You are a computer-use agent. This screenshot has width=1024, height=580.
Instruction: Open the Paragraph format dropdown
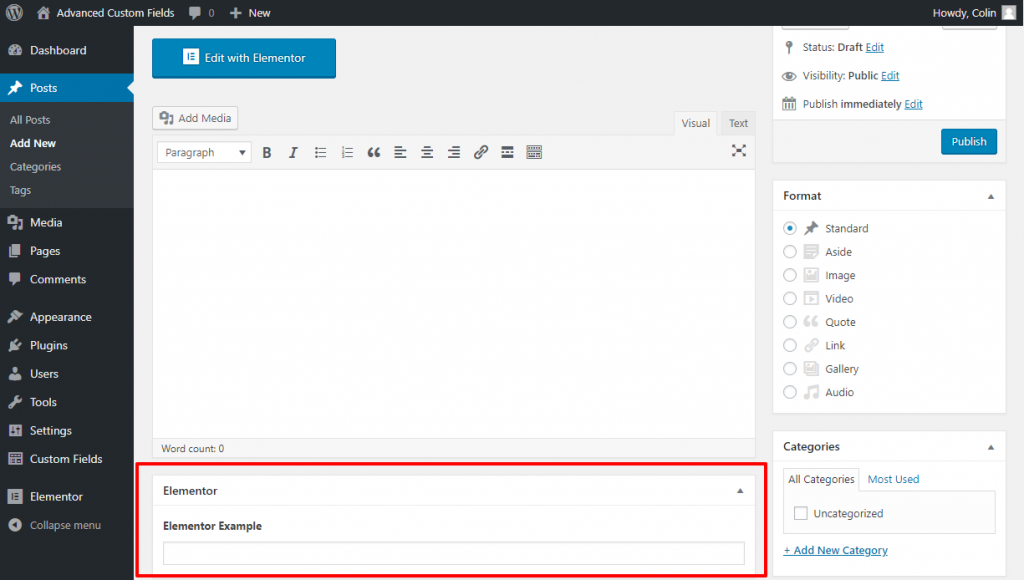click(x=204, y=153)
